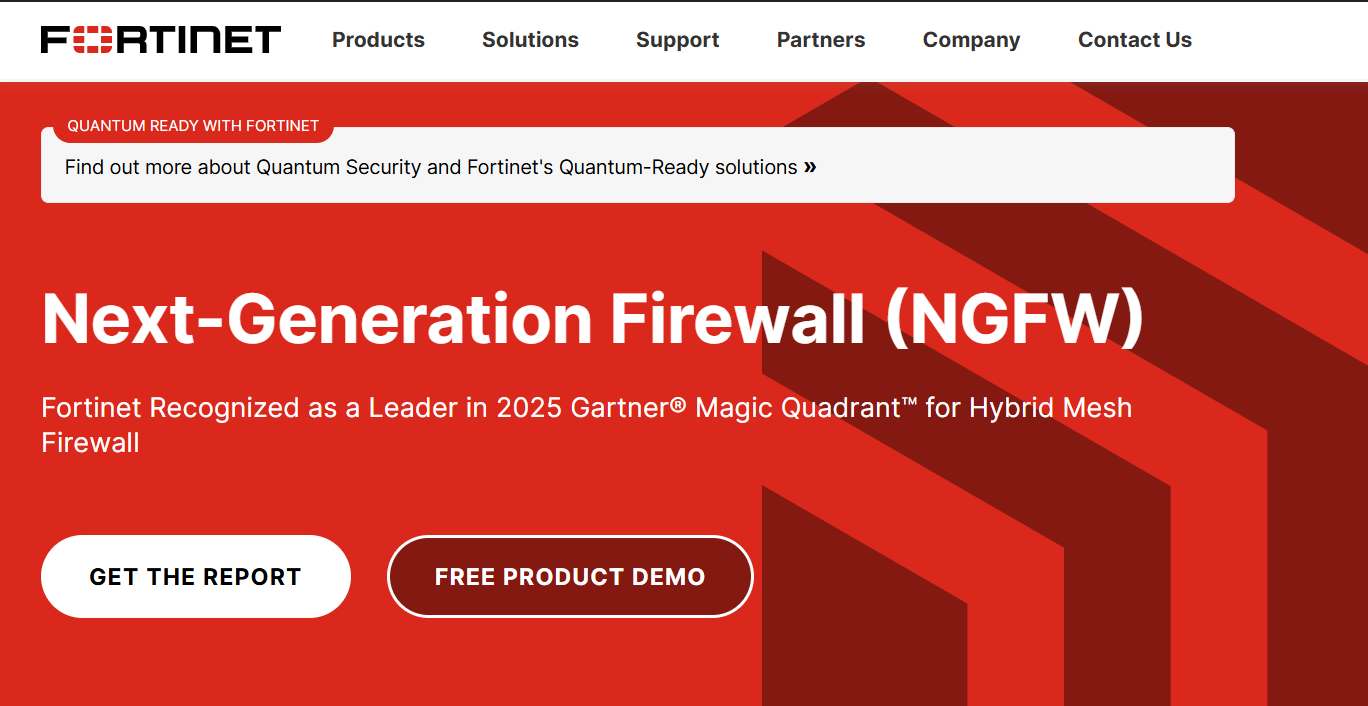Click the word Firewall on subtitle's second line
This screenshot has height=706, width=1368.
pos(90,443)
